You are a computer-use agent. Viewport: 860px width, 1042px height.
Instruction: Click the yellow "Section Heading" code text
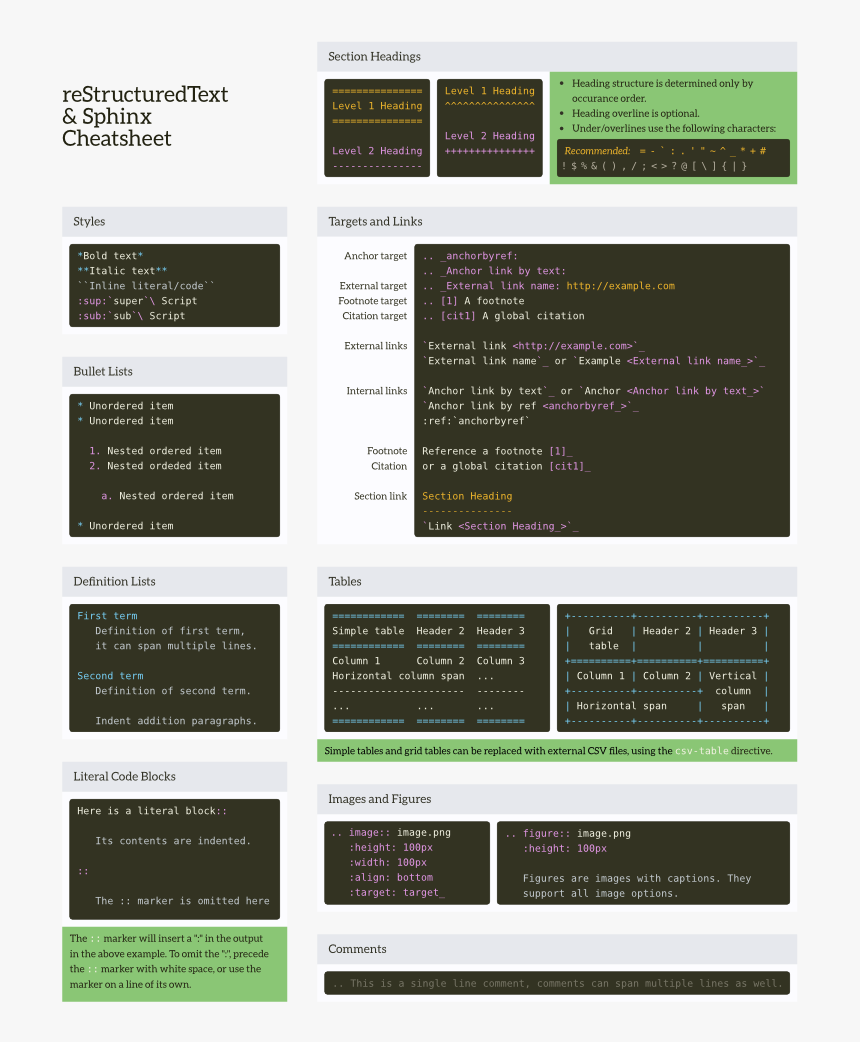(467, 496)
